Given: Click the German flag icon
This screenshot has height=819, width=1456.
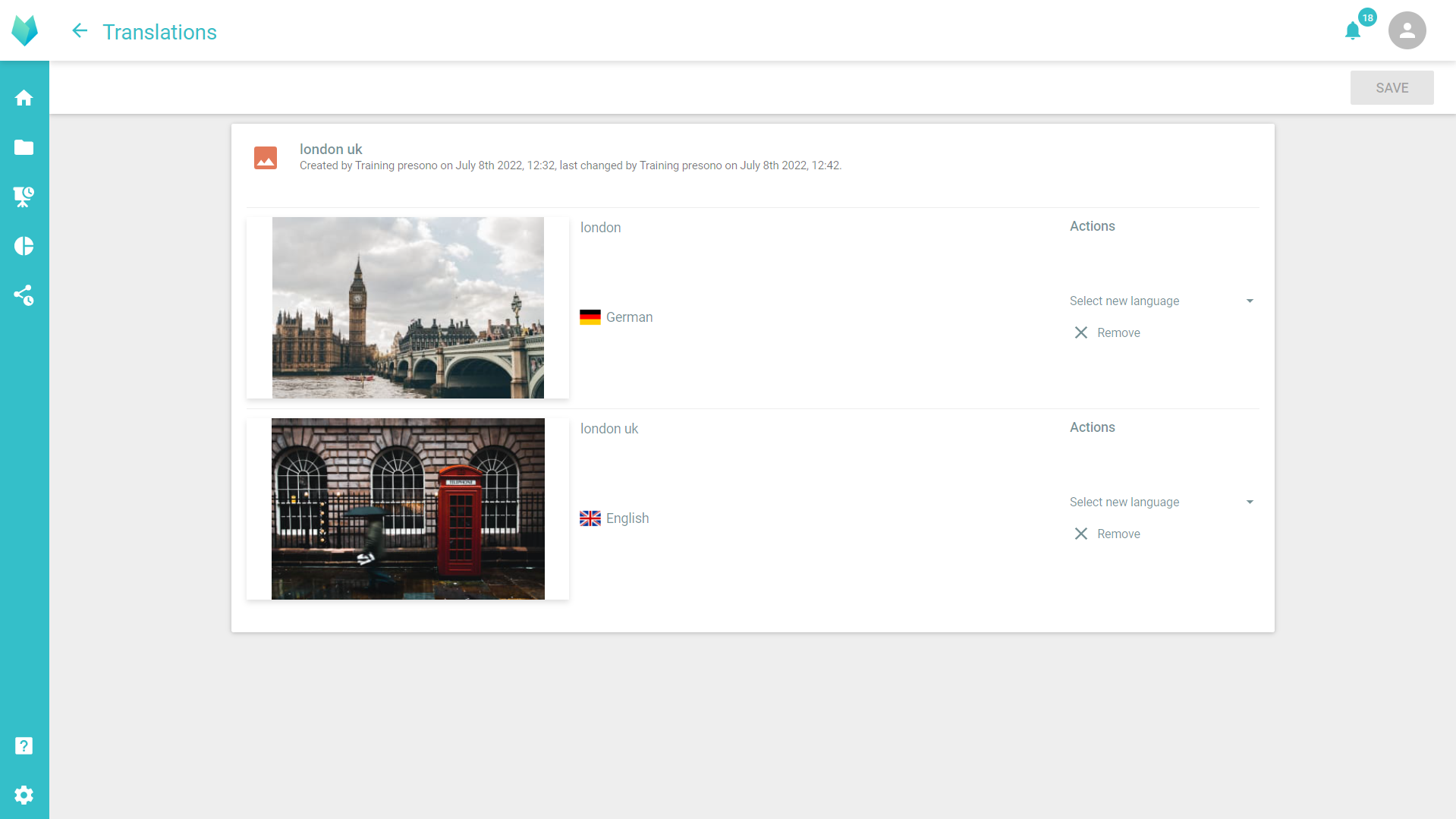Looking at the screenshot, I should (590, 317).
